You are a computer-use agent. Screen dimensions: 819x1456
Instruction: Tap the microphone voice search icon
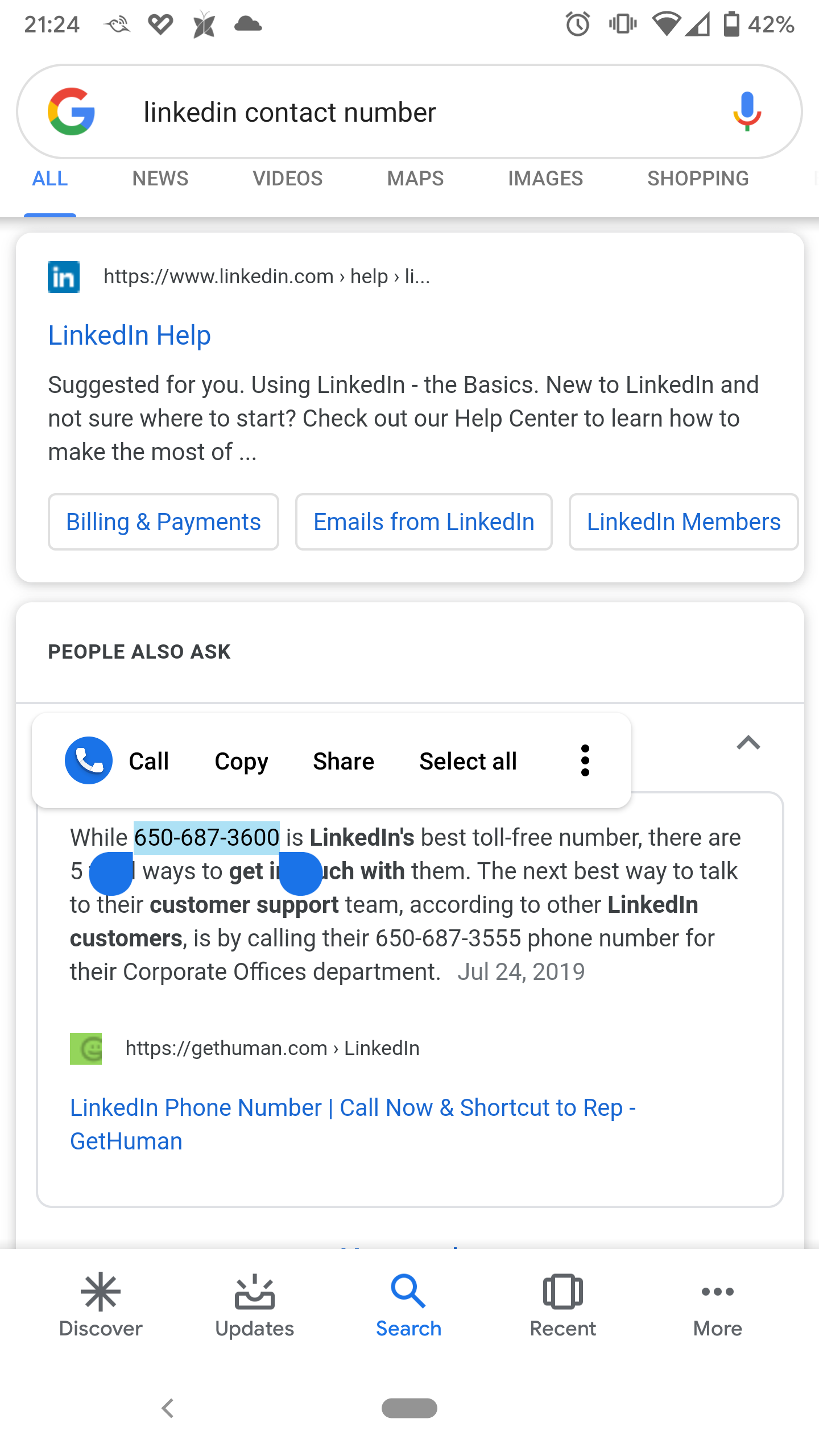pos(747,111)
